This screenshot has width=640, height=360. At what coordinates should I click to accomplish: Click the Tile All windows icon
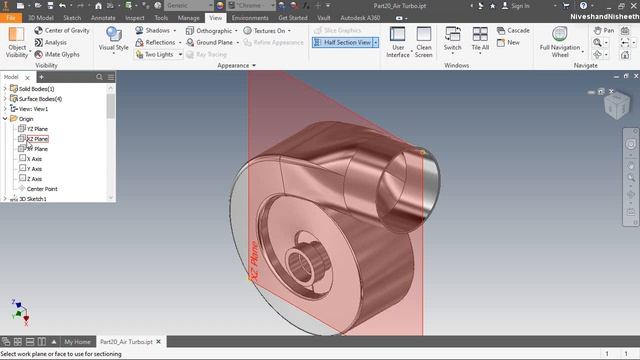pyautogui.click(x=480, y=34)
